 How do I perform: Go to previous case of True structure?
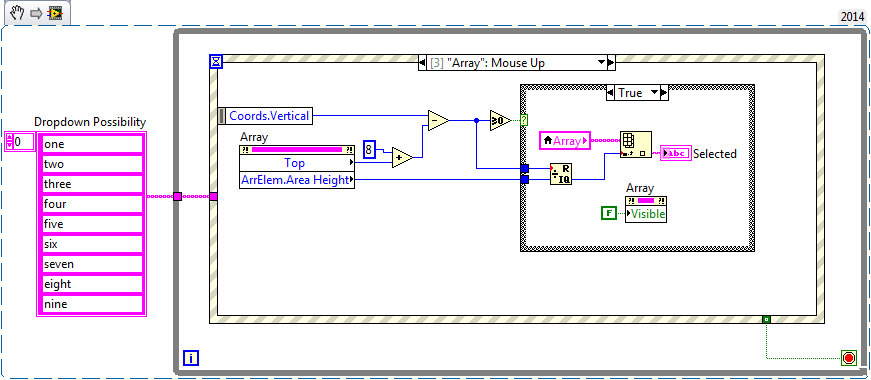[x=610, y=93]
